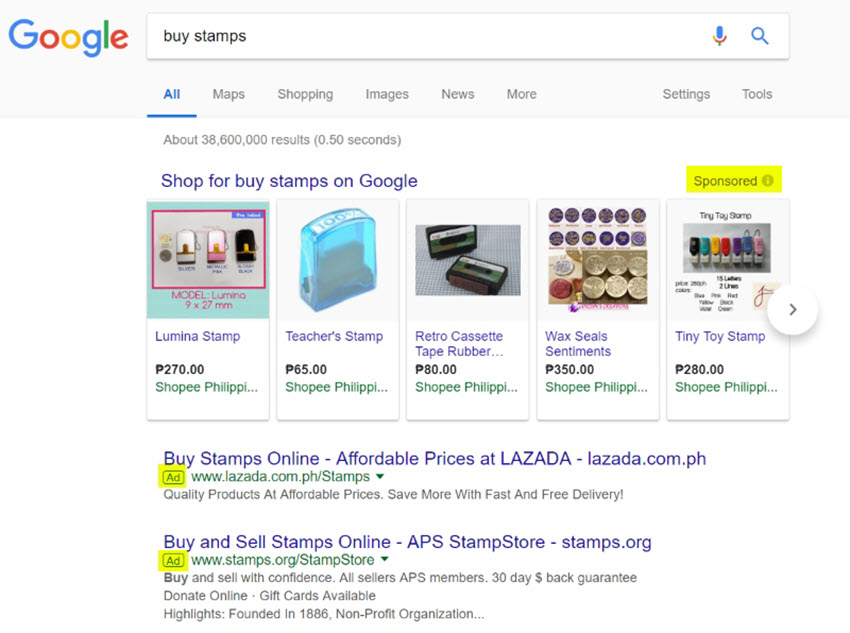Click the blue Teacher's Stamp product image
This screenshot has width=850, height=633.
click(x=338, y=260)
